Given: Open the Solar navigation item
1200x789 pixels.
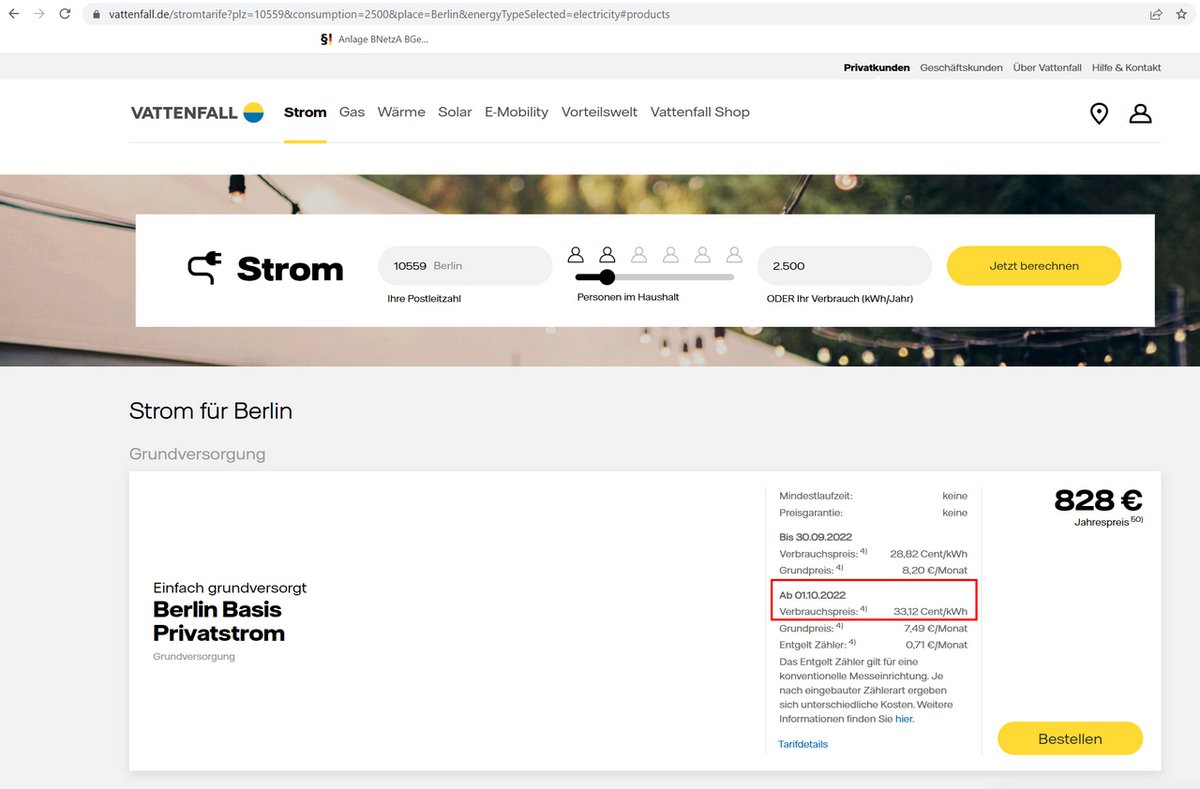Looking at the screenshot, I should [455, 112].
